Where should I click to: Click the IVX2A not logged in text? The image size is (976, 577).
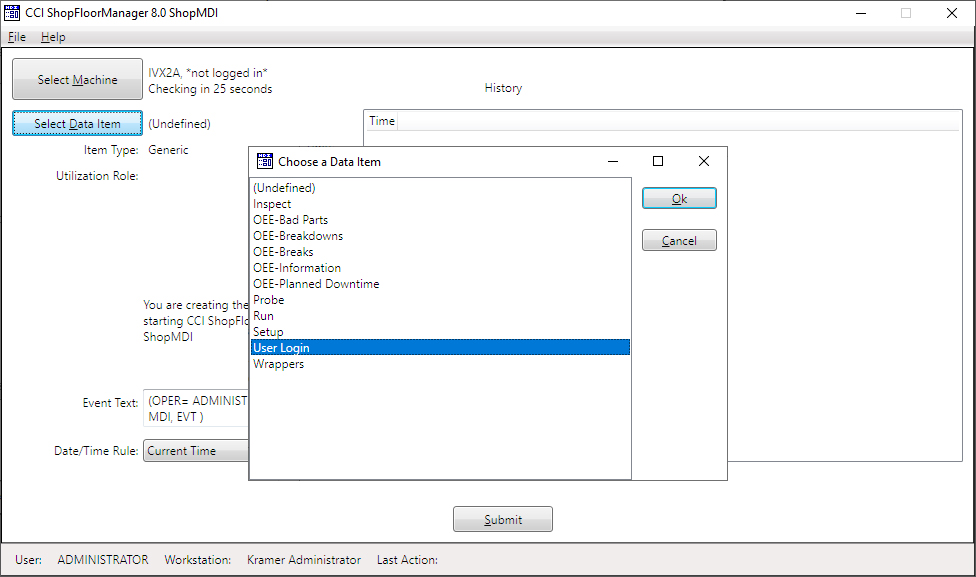[208, 73]
